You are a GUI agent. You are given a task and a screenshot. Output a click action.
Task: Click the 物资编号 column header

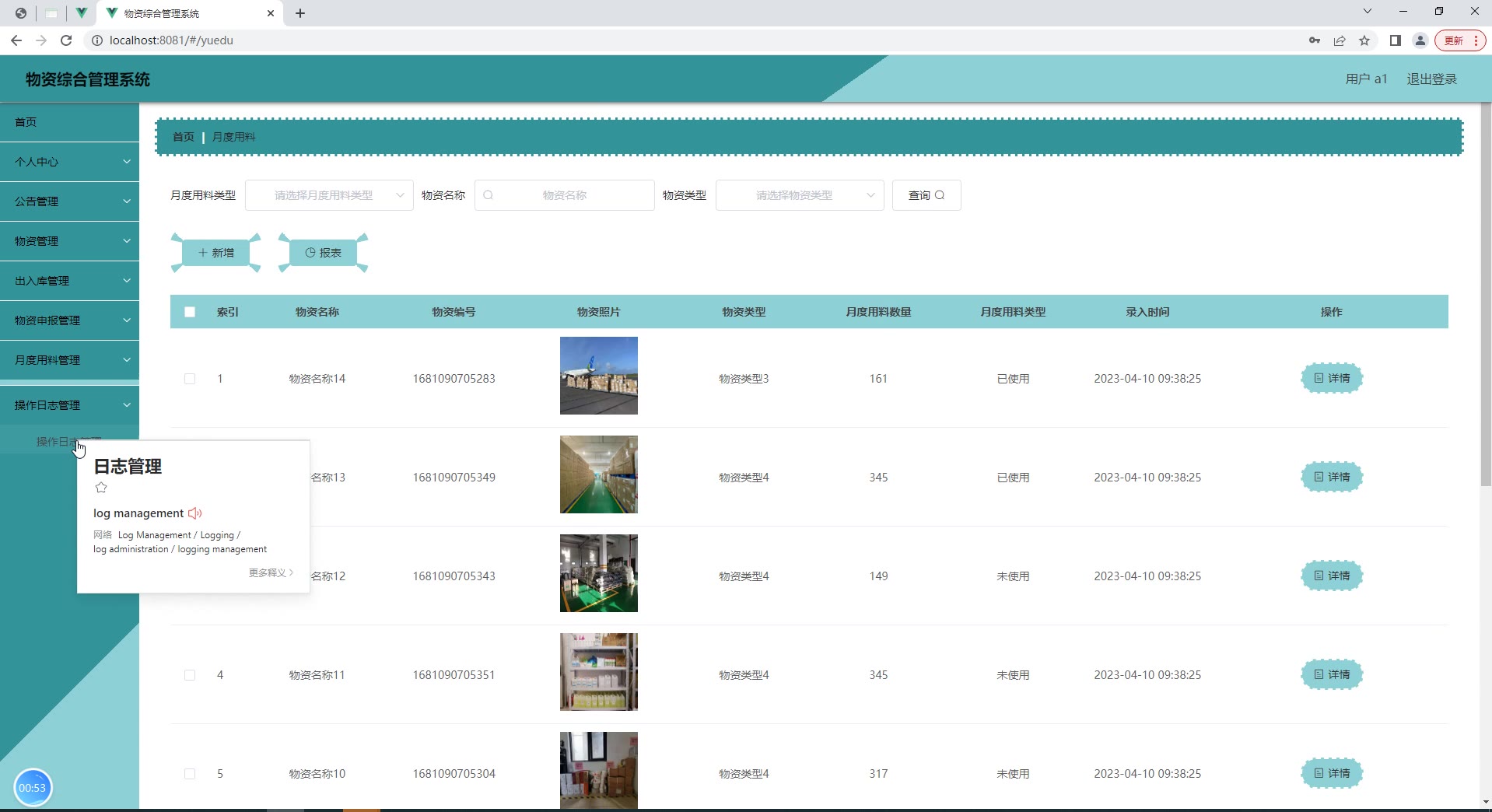pos(454,312)
